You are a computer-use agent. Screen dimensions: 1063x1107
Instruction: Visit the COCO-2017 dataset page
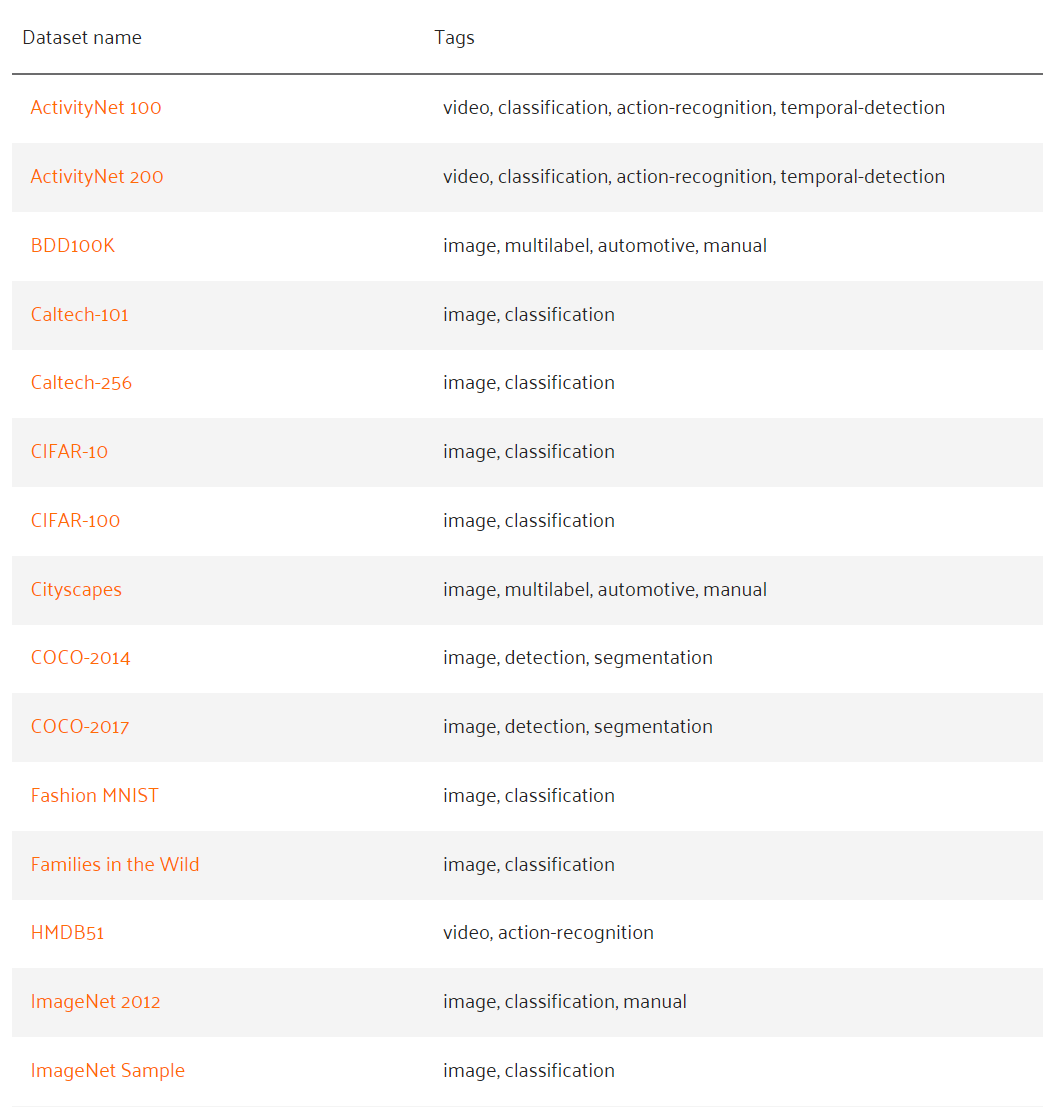[80, 727]
